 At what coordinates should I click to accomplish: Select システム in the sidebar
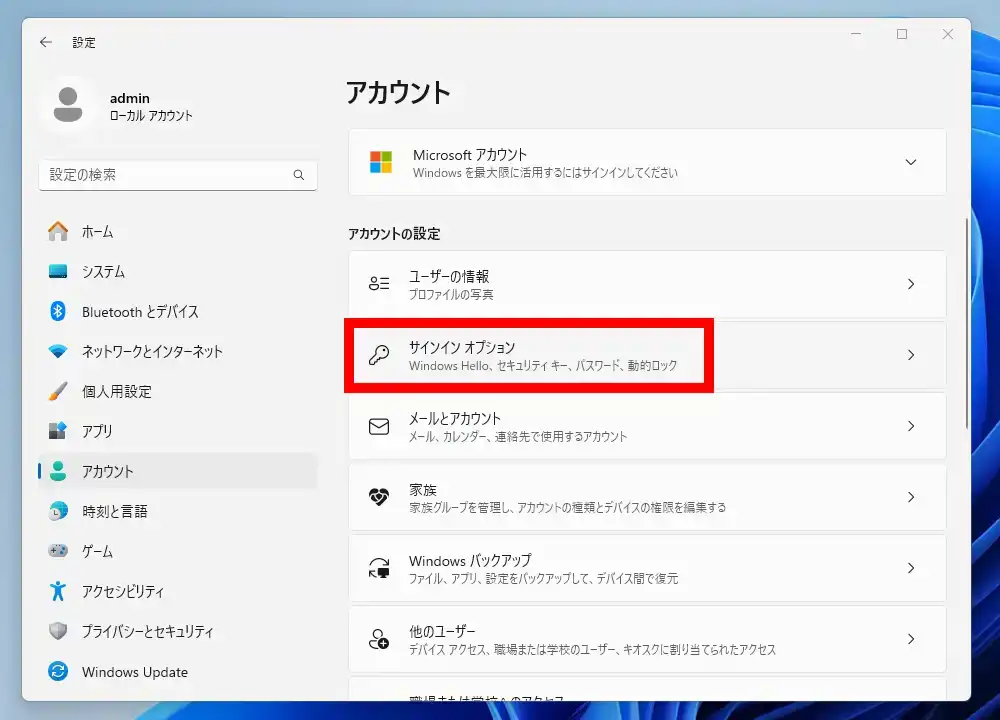(x=178, y=272)
